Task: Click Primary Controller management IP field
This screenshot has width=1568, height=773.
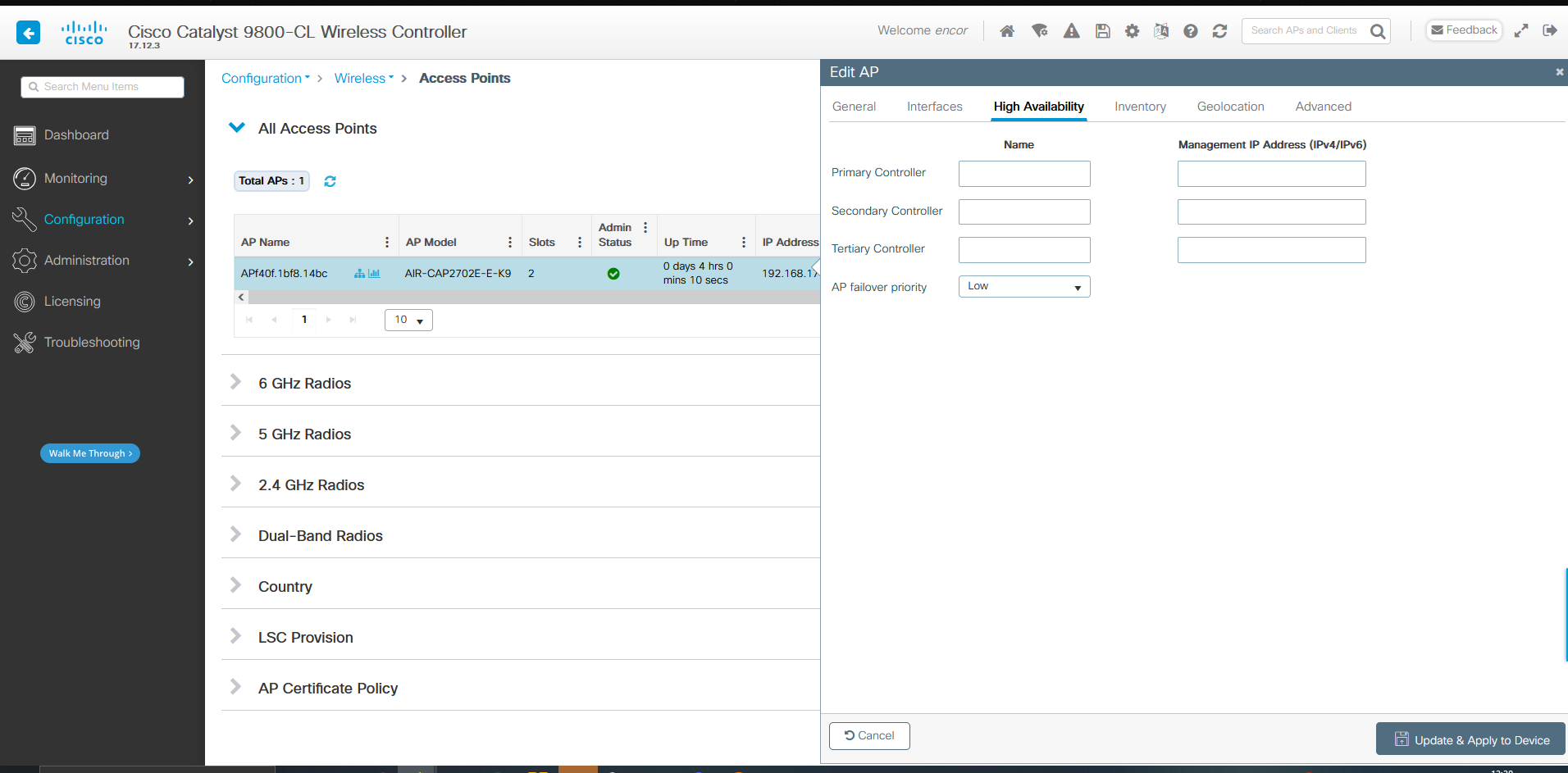Action: (x=1272, y=174)
